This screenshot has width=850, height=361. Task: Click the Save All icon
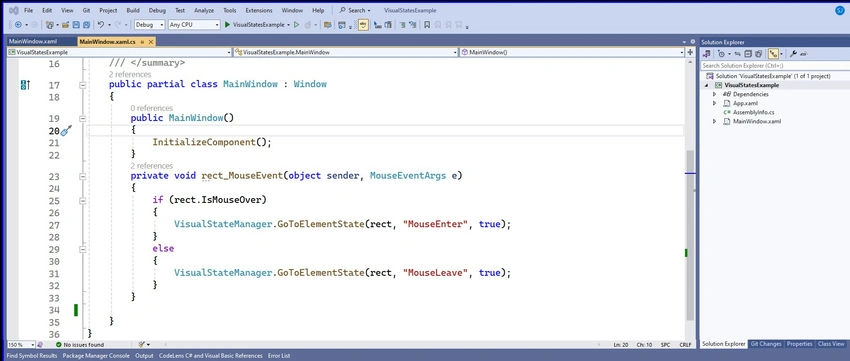(86, 24)
